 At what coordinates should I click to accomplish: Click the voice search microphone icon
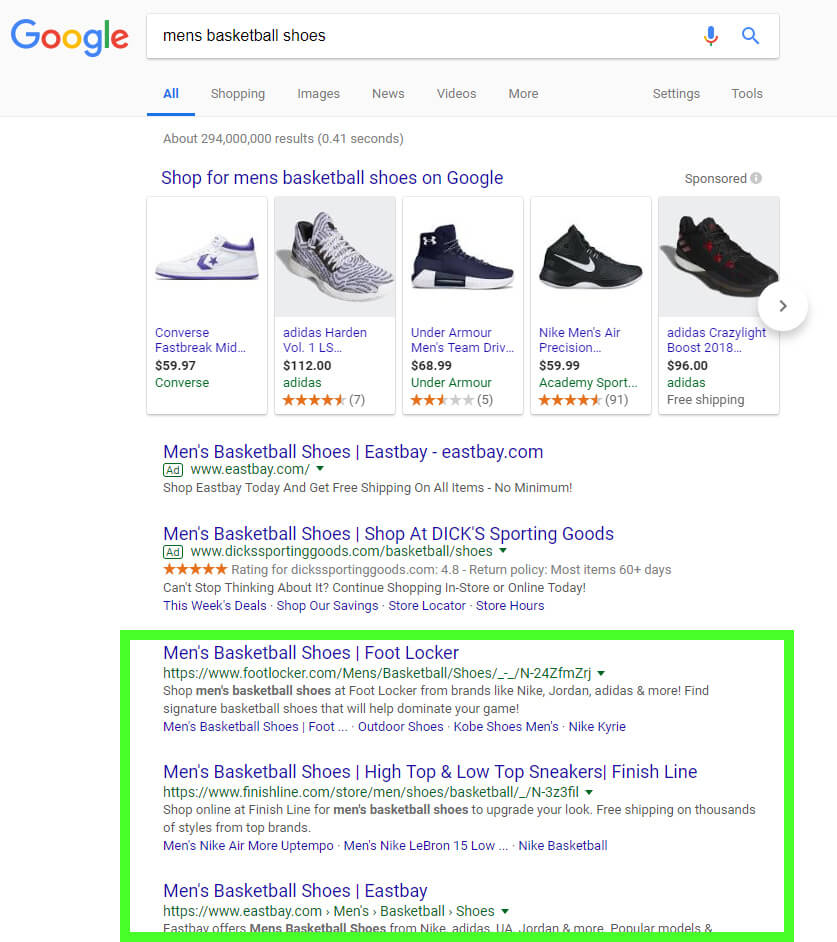click(x=711, y=35)
